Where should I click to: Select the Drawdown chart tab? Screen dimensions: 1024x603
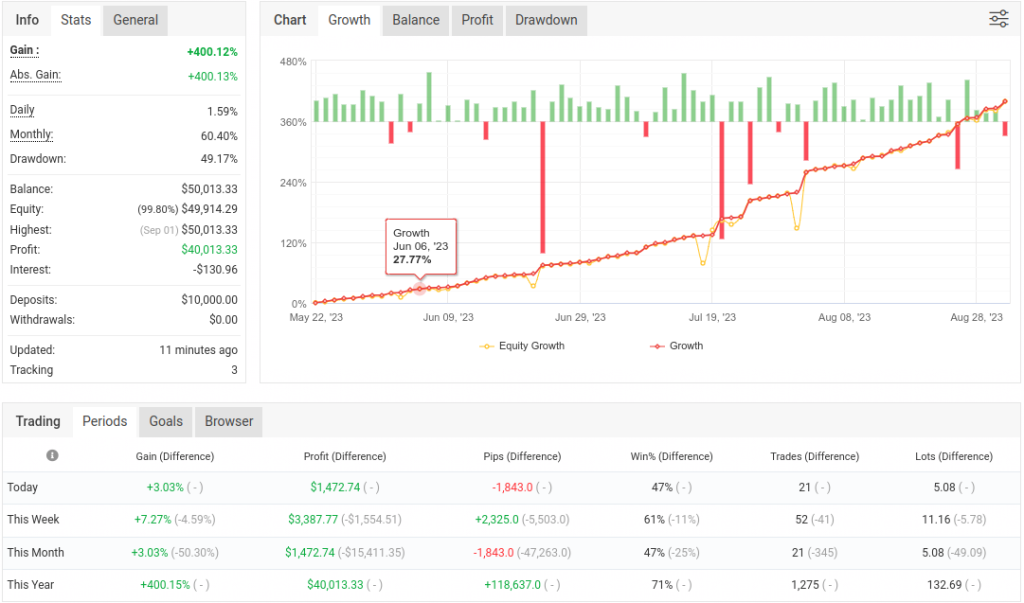click(x=546, y=20)
